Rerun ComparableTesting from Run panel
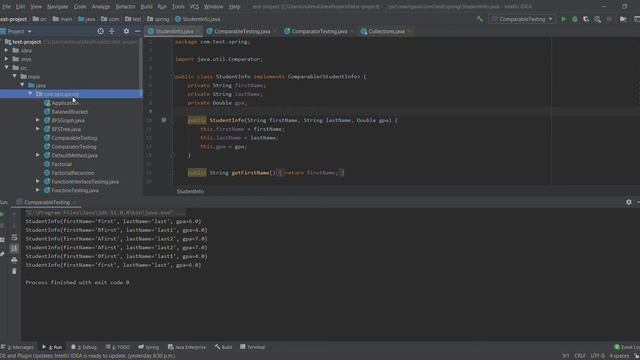This screenshot has height=360, width=640. click(x=2, y=214)
